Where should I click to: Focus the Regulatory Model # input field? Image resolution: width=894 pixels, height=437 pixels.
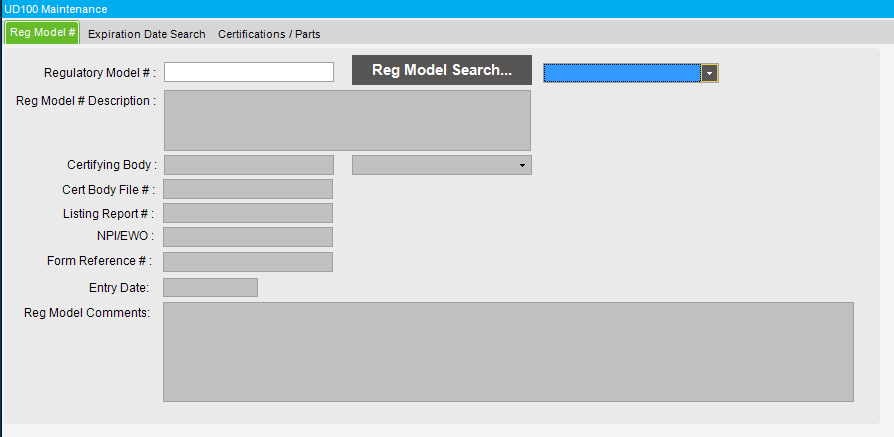(249, 72)
